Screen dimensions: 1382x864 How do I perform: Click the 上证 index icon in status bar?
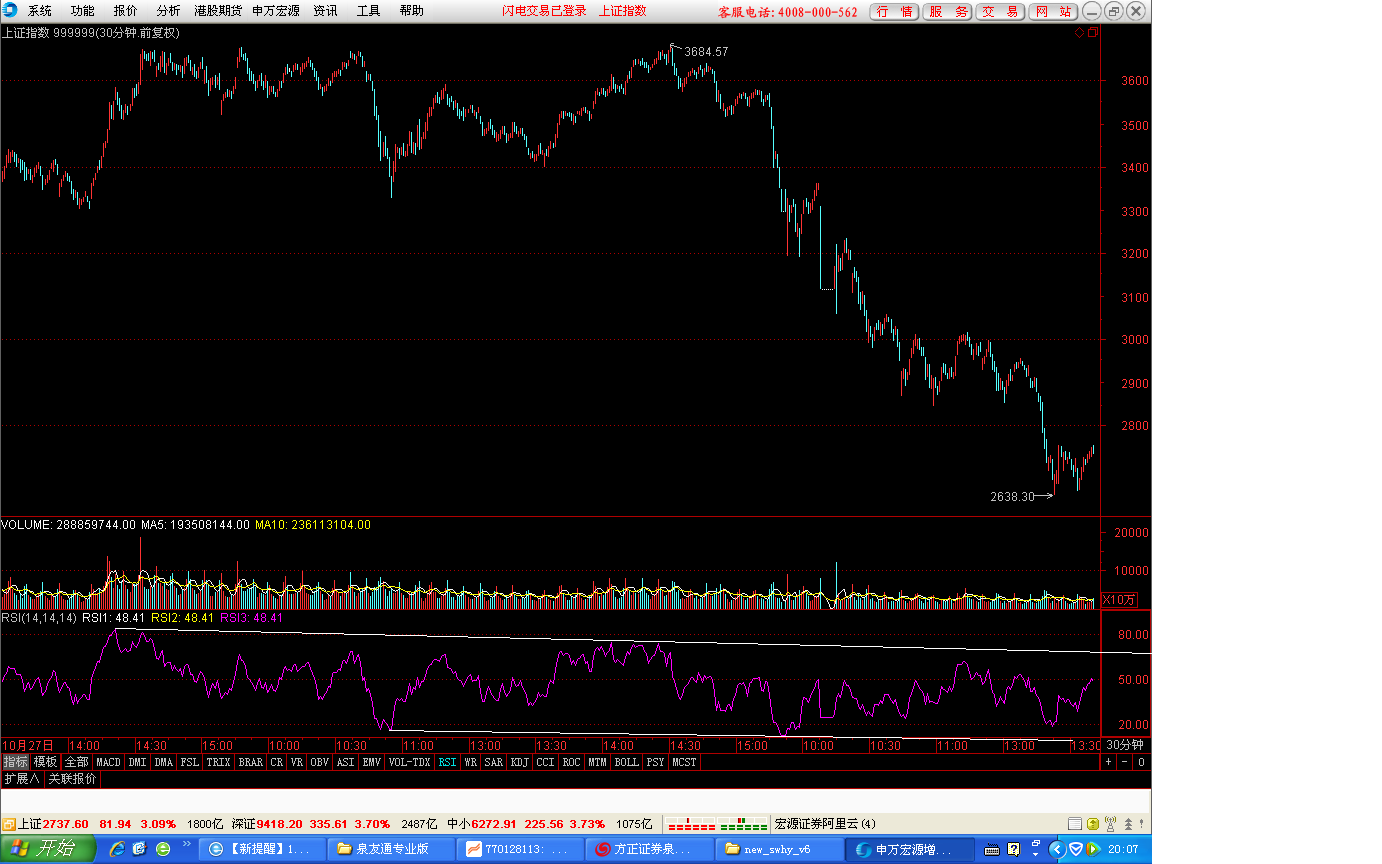pyautogui.click(x=9, y=824)
